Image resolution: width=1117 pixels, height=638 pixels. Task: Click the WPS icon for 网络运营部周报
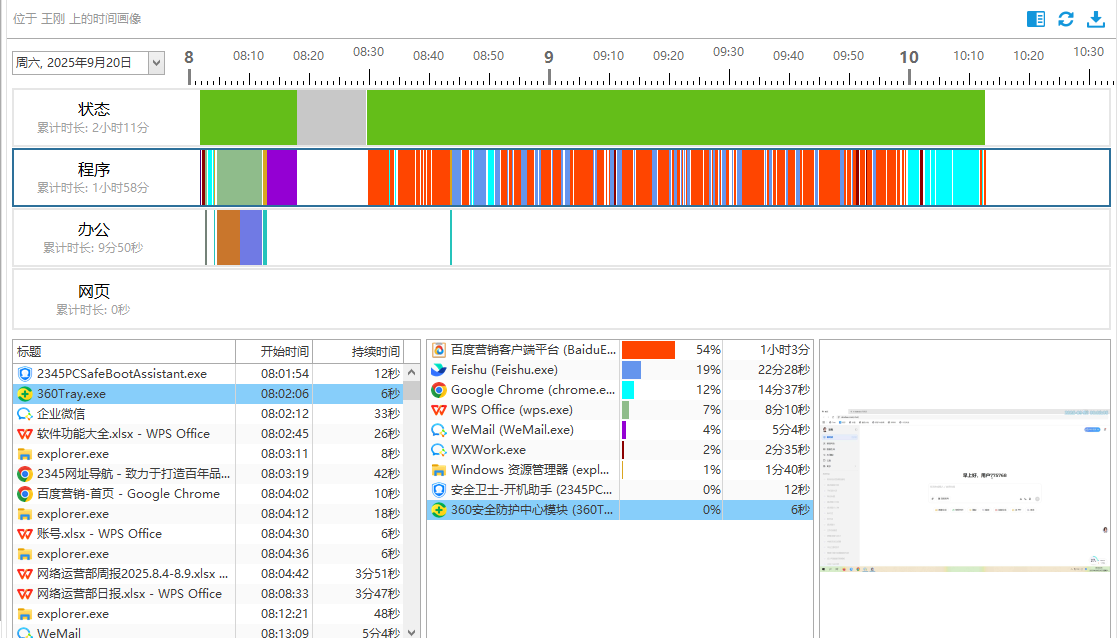25,573
